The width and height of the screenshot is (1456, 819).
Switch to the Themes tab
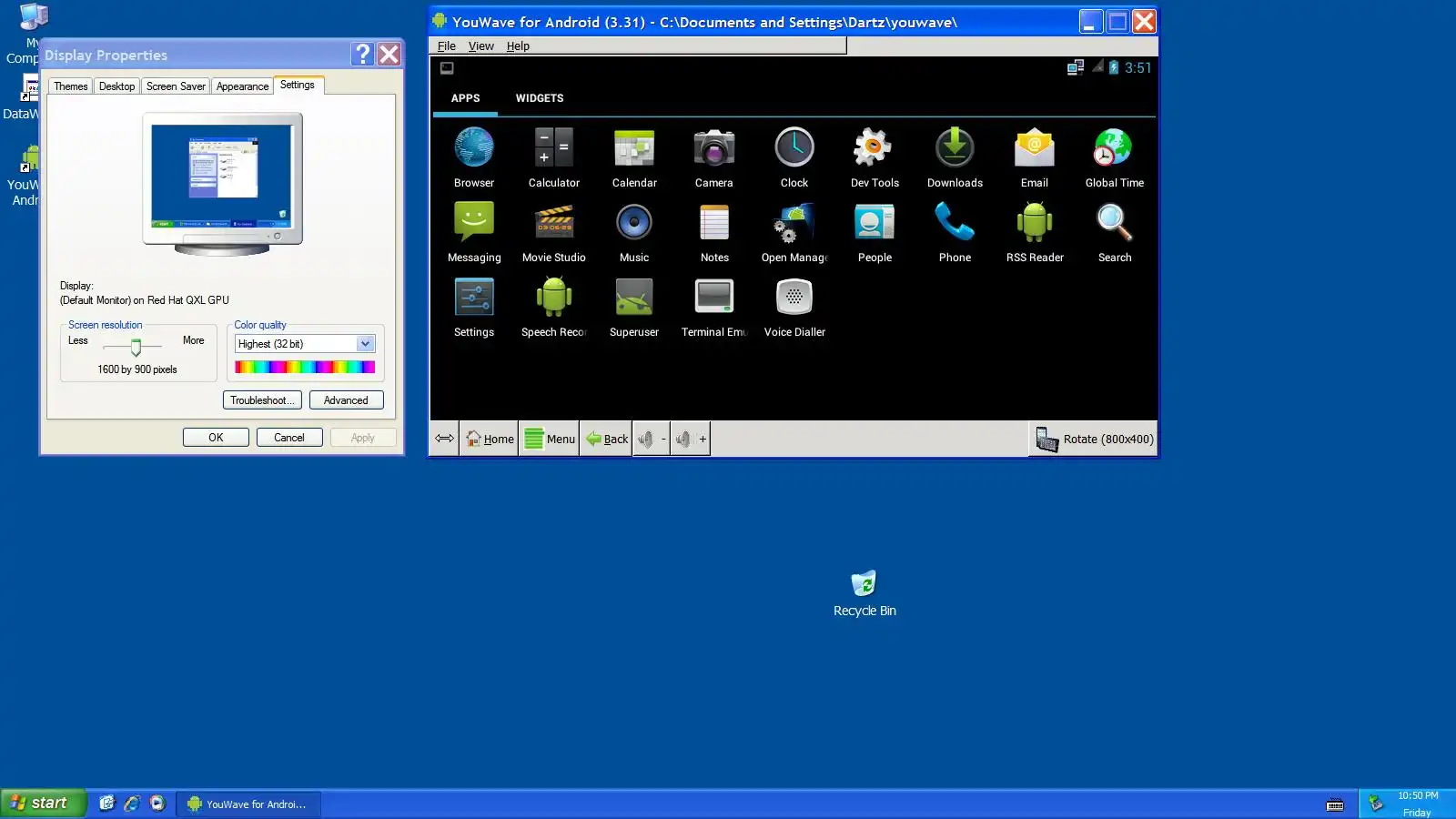click(70, 86)
